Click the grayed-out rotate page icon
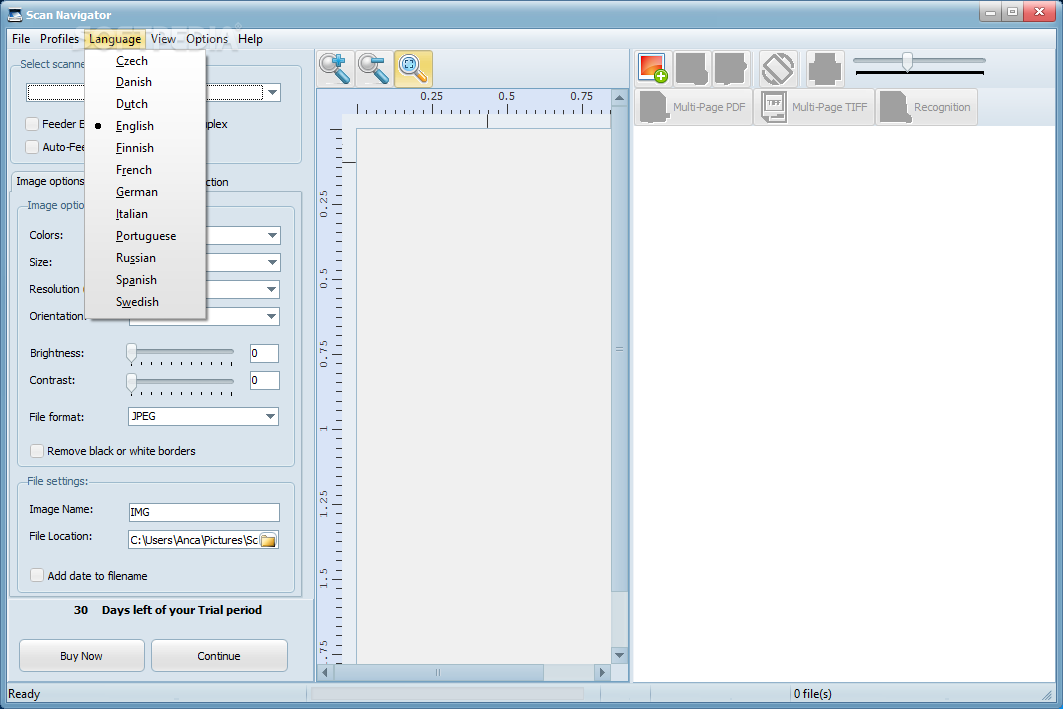The width and height of the screenshot is (1063, 709). pos(778,68)
